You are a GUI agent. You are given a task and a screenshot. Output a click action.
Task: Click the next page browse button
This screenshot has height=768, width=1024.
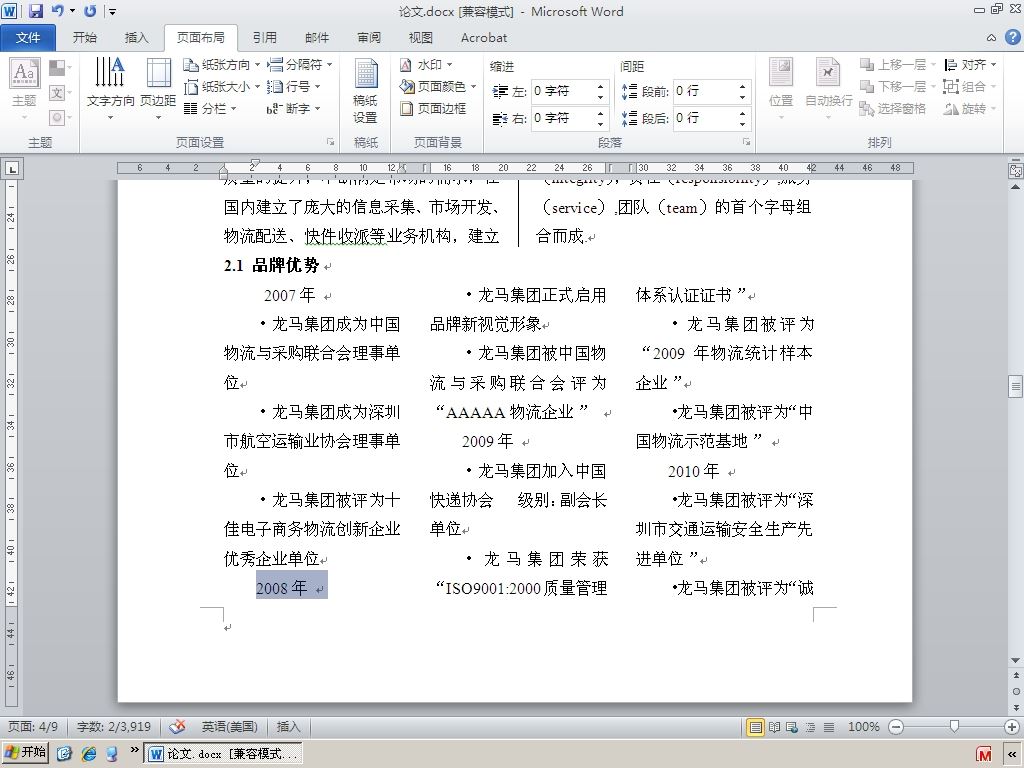click(1016, 708)
